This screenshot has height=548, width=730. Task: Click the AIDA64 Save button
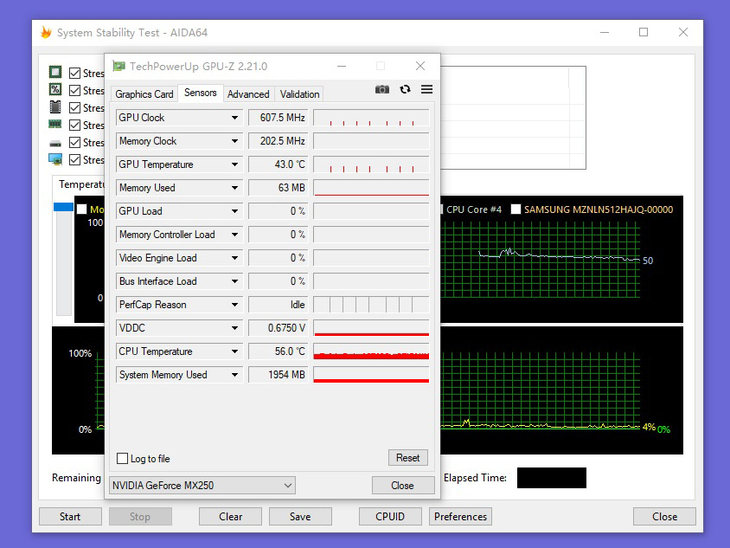coord(300,516)
